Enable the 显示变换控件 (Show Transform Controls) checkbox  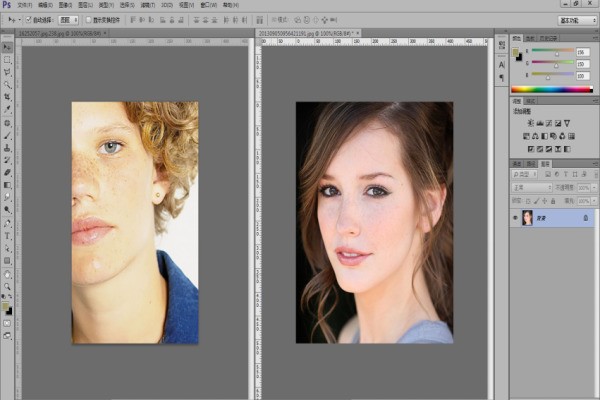[x=87, y=19]
